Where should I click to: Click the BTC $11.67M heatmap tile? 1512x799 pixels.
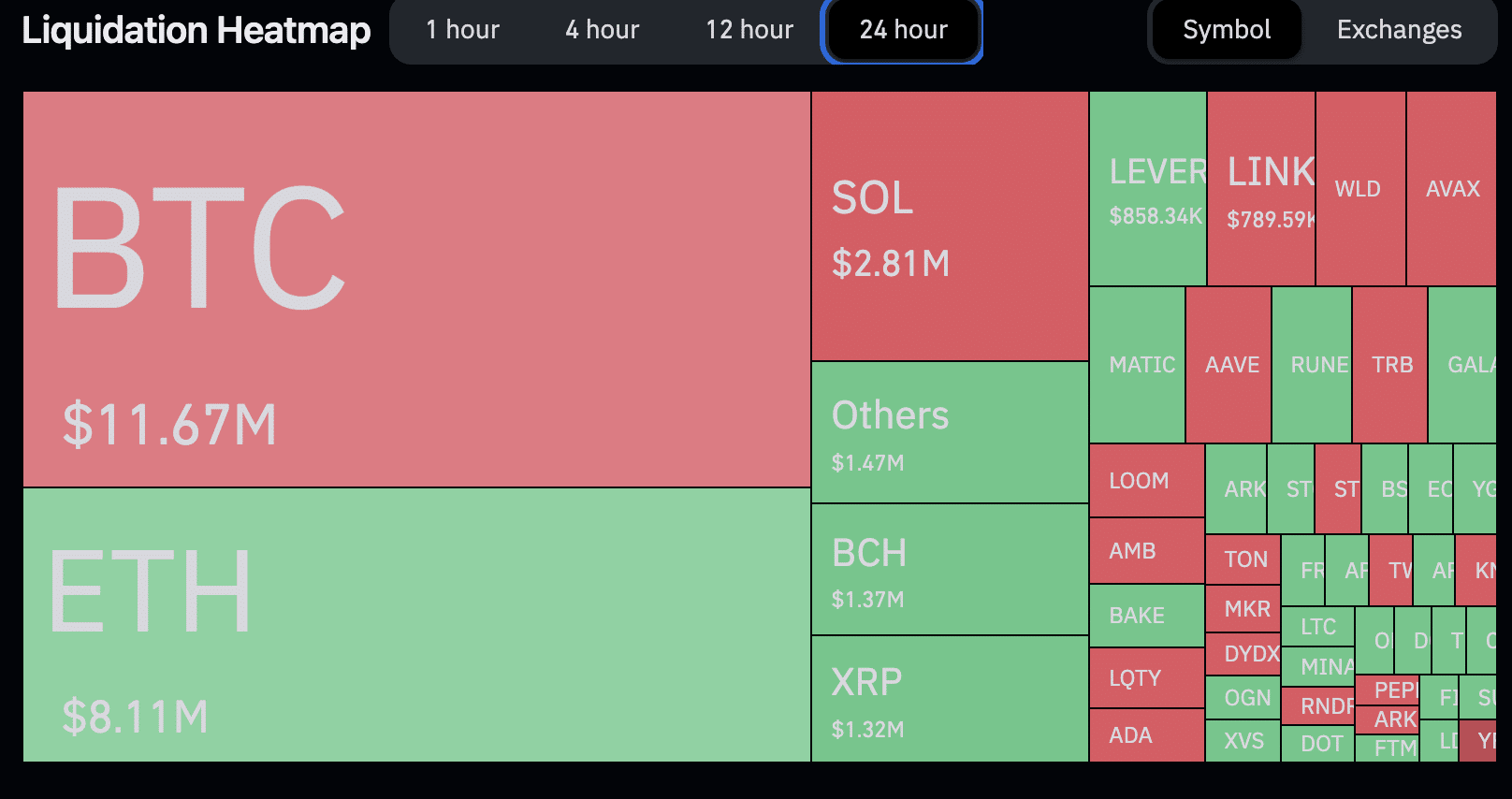pyautogui.click(x=416, y=288)
